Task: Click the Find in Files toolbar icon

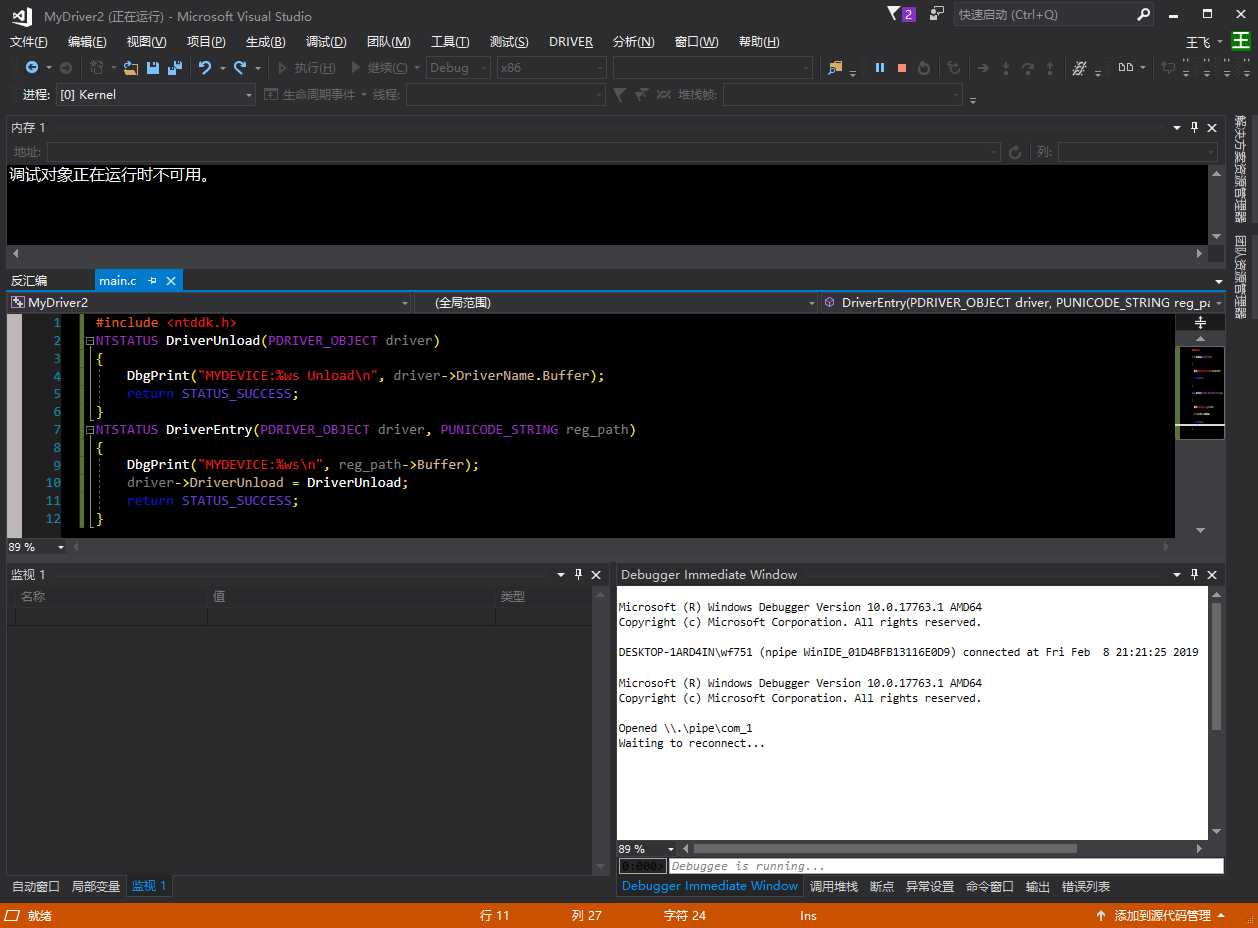Action: click(x=835, y=68)
